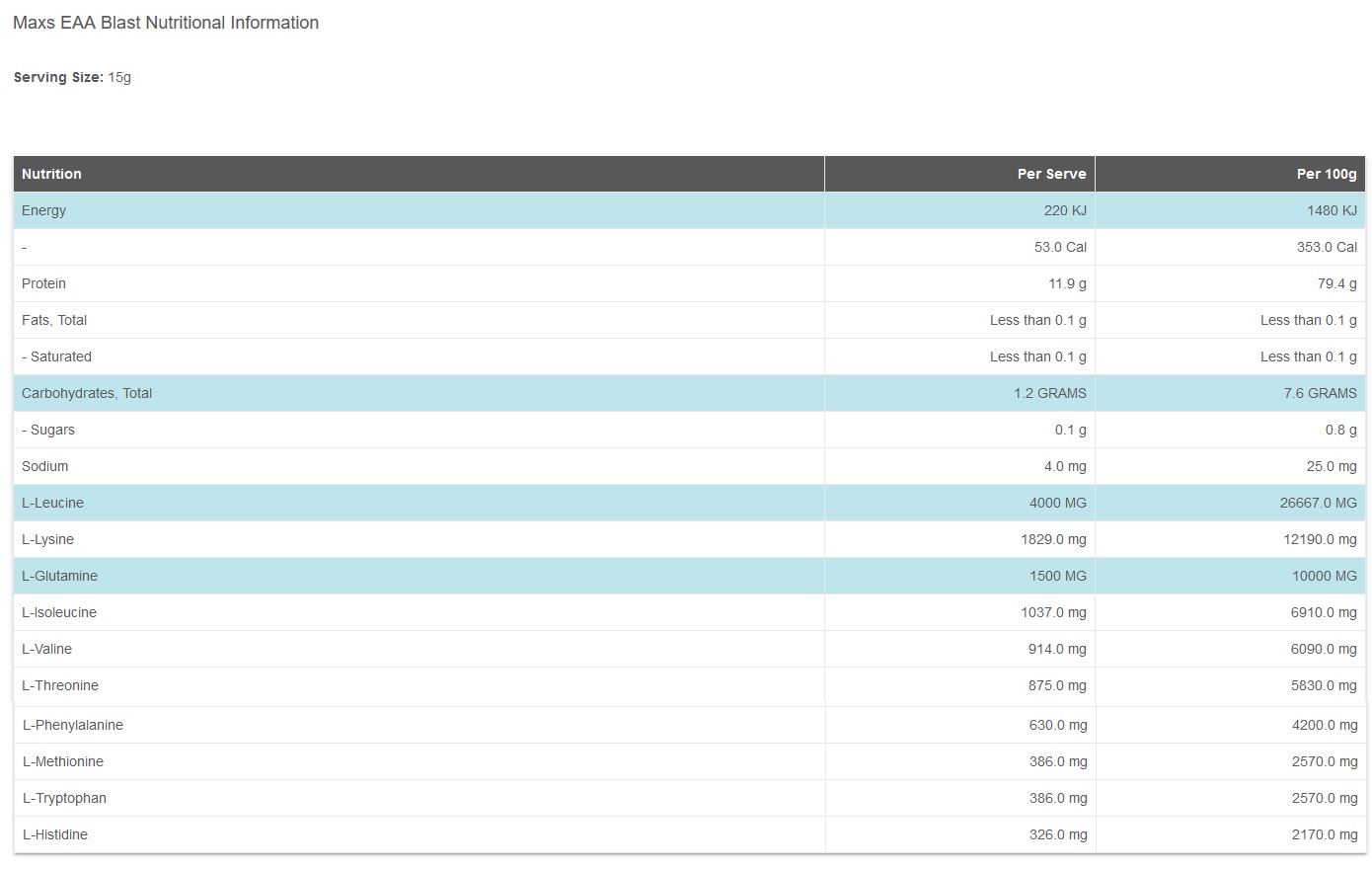Click the '79.4 g' protein value
This screenshot has width=1372, height=869.
pyautogui.click(x=1337, y=283)
